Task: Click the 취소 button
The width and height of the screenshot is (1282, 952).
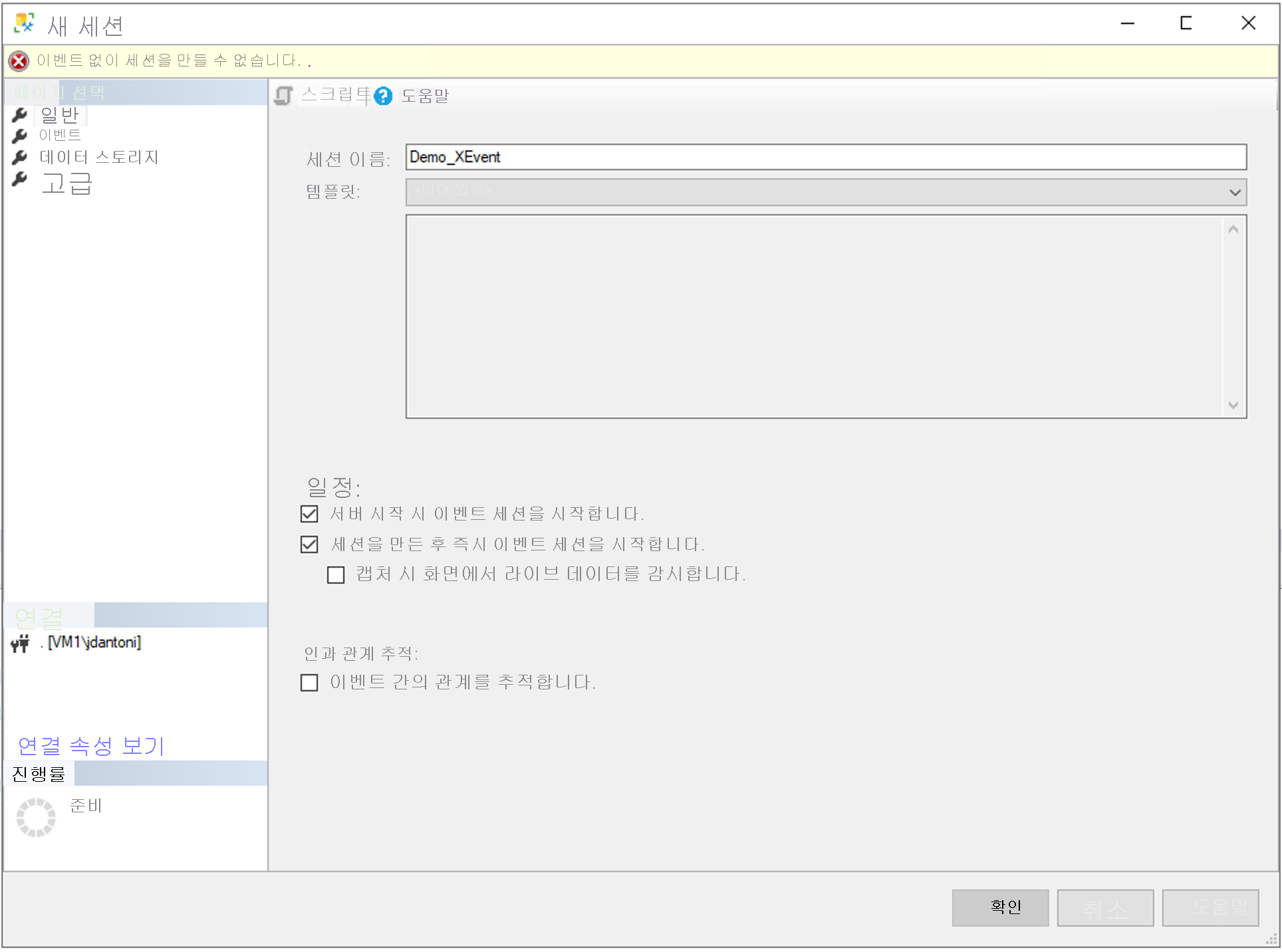Action: click(x=1105, y=907)
